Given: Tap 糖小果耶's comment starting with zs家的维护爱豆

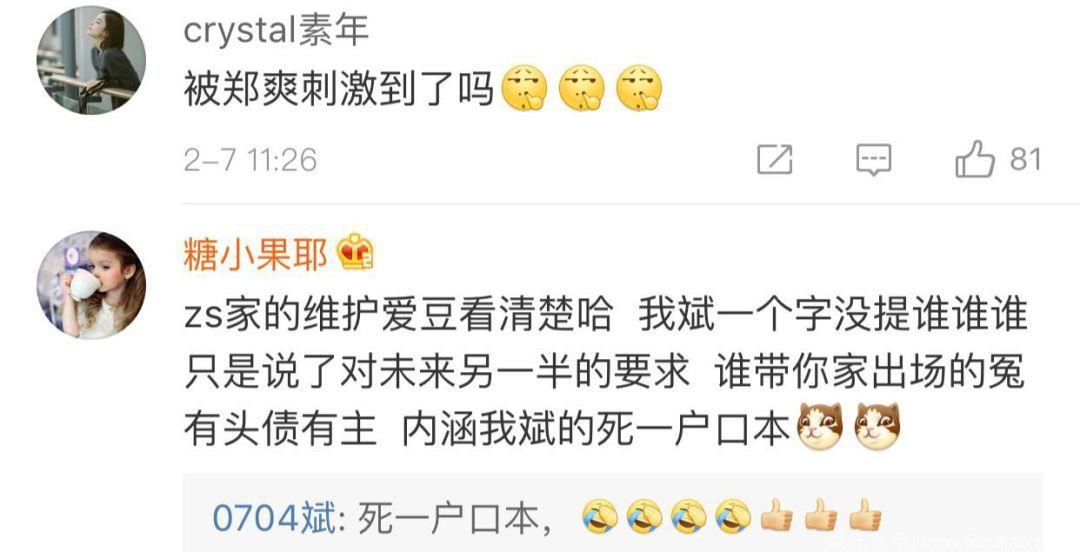Looking at the screenshot, I should (605, 372).
